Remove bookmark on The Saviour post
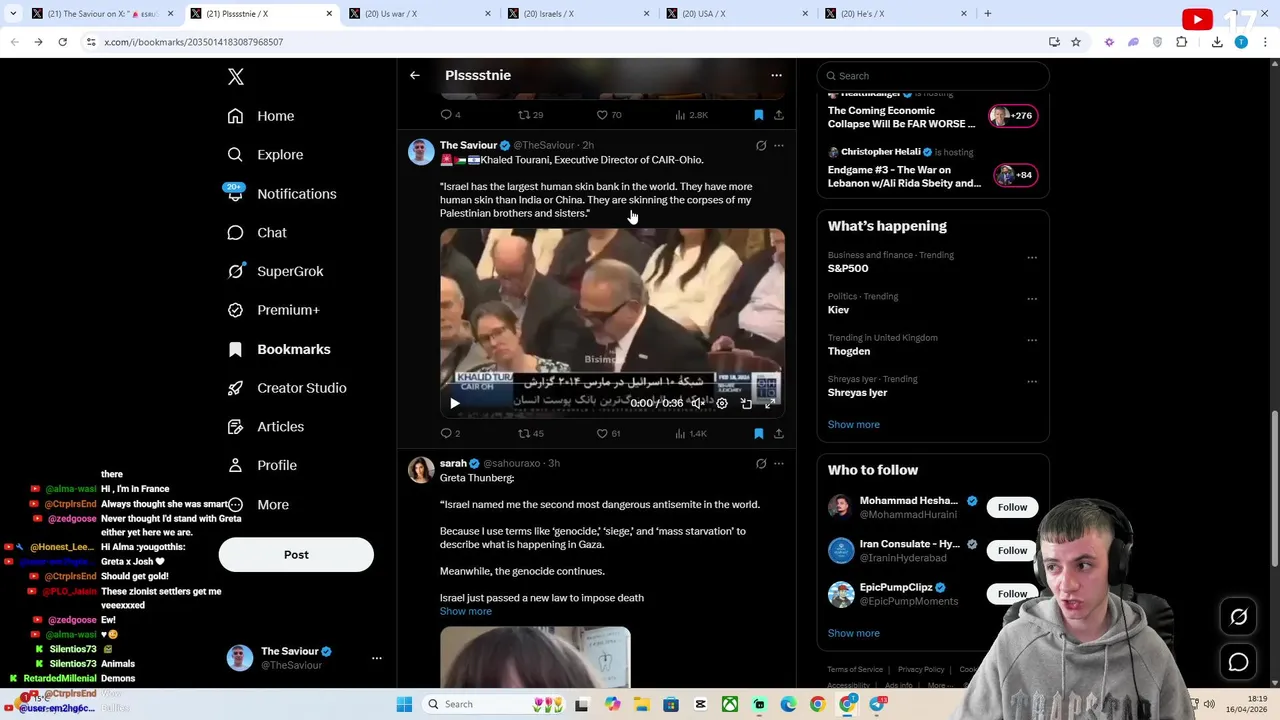 (x=759, y=433)
